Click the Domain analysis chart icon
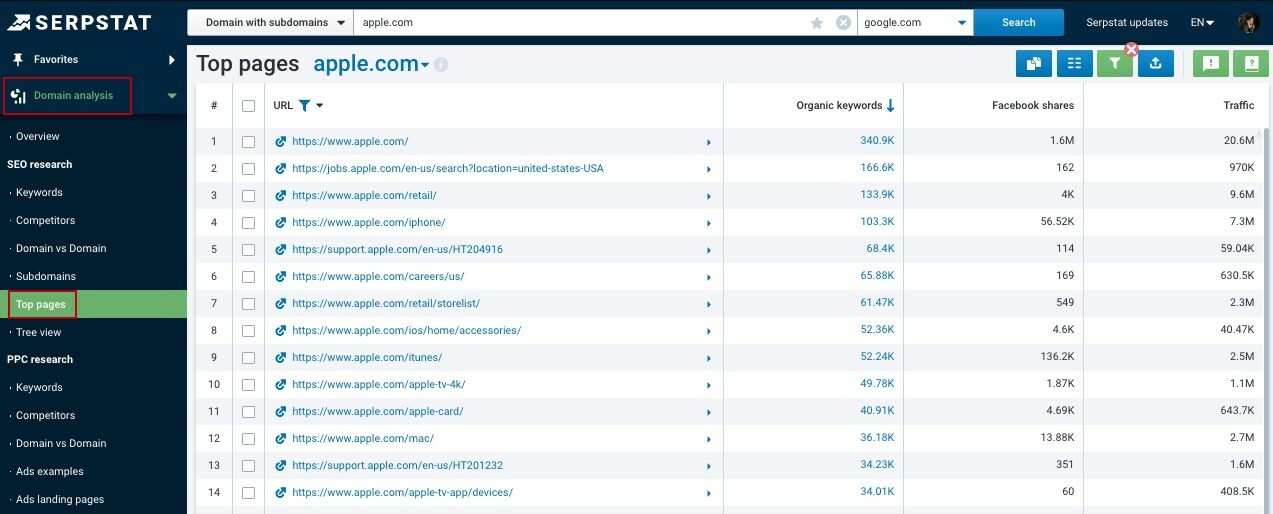The image size is (1273, 514). pyautogui.click(x=18, y=96)
